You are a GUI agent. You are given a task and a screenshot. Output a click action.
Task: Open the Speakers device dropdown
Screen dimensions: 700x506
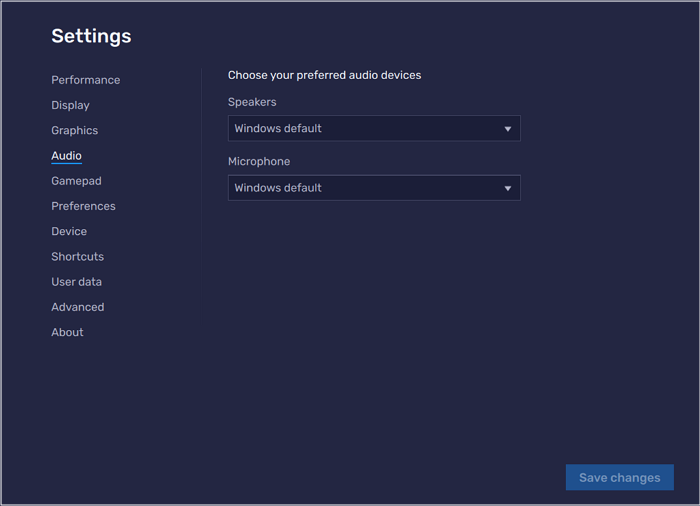[x=373, y=129]
